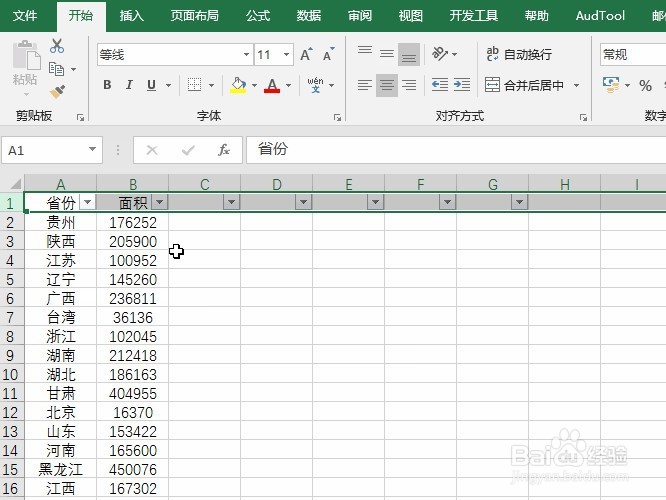Open filter dropdown in column C
This screenshot has width=666, height=500.
pyautogui.click(x=231, y=202)
